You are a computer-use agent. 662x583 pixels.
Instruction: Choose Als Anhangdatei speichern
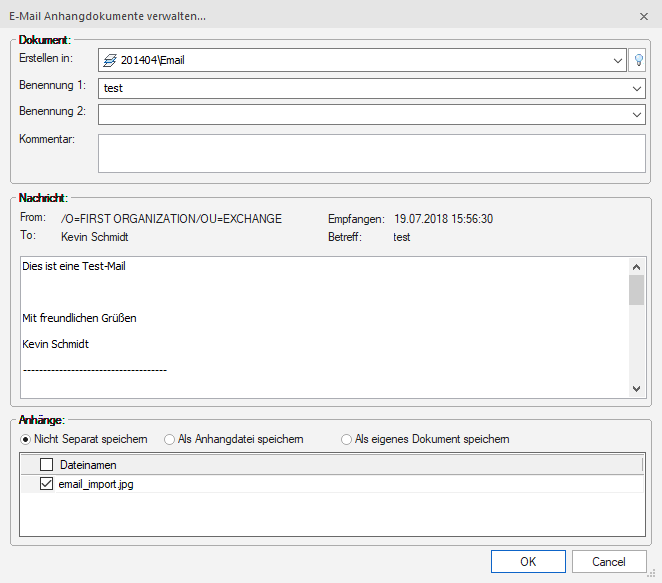[x=170, y=439]
